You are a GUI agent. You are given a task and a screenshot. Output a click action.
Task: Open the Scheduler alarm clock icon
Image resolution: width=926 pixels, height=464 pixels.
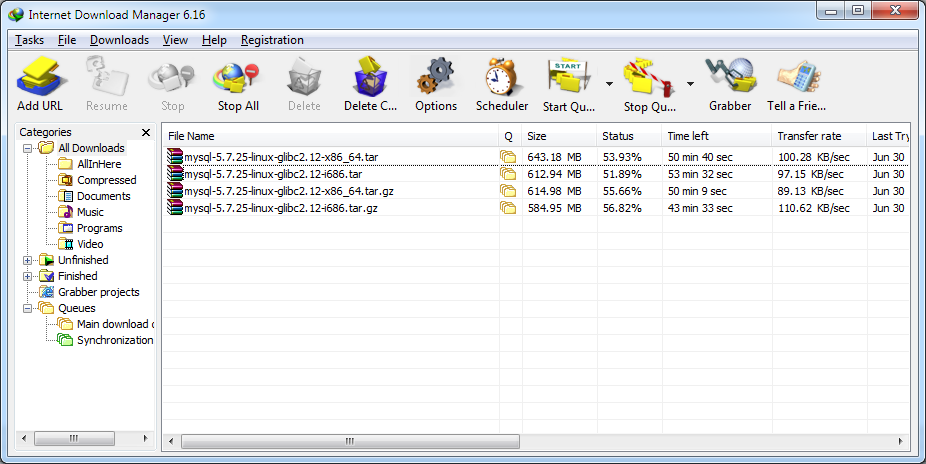(x=501, y=77)
